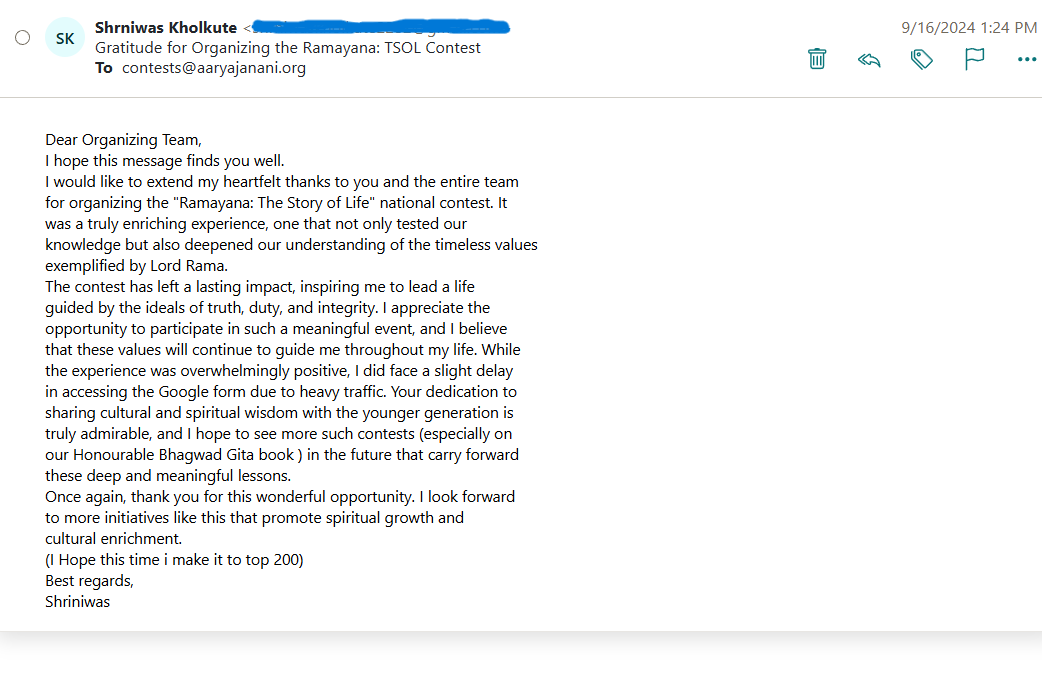Select the email using the round checkbox
Image resolution: width=1042 pixels, height=689 pixels.
[x=23, y=38]
